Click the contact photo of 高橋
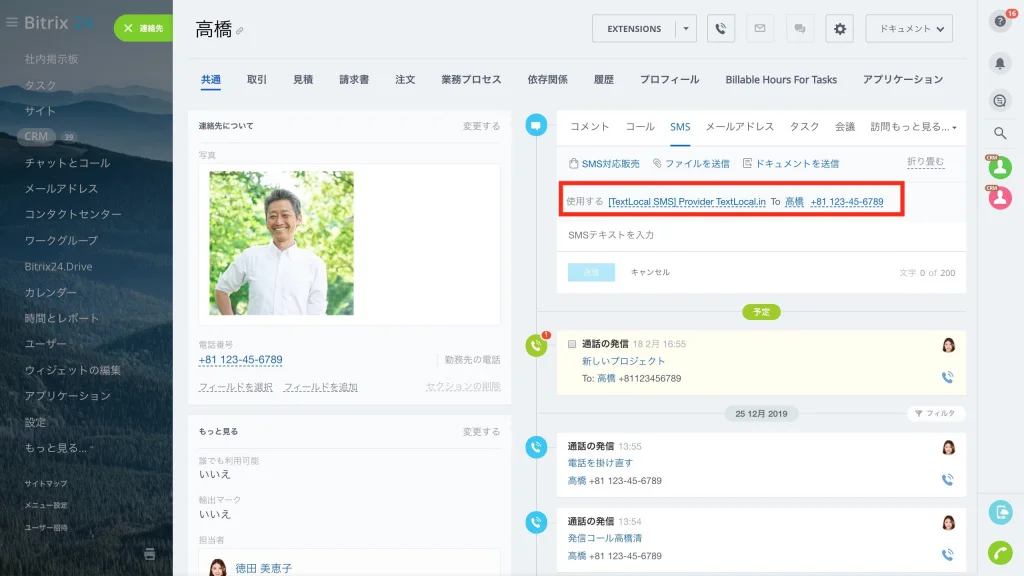The width and height of the screenshot is (1024, 576). pyautogui.click(x=281, y=243)
